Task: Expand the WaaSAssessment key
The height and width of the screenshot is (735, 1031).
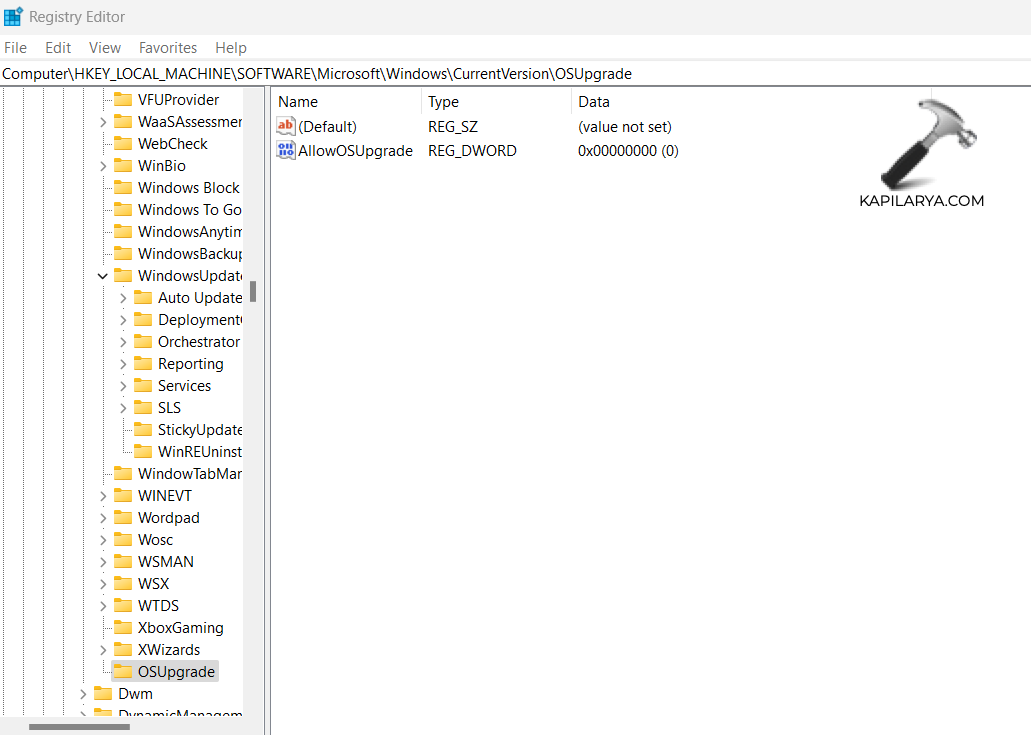Action: point(103,122)
